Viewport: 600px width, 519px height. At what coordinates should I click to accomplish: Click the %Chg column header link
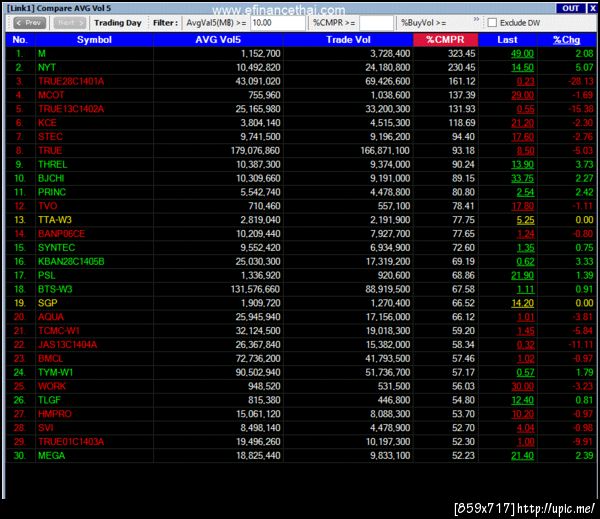coord(566,40)
